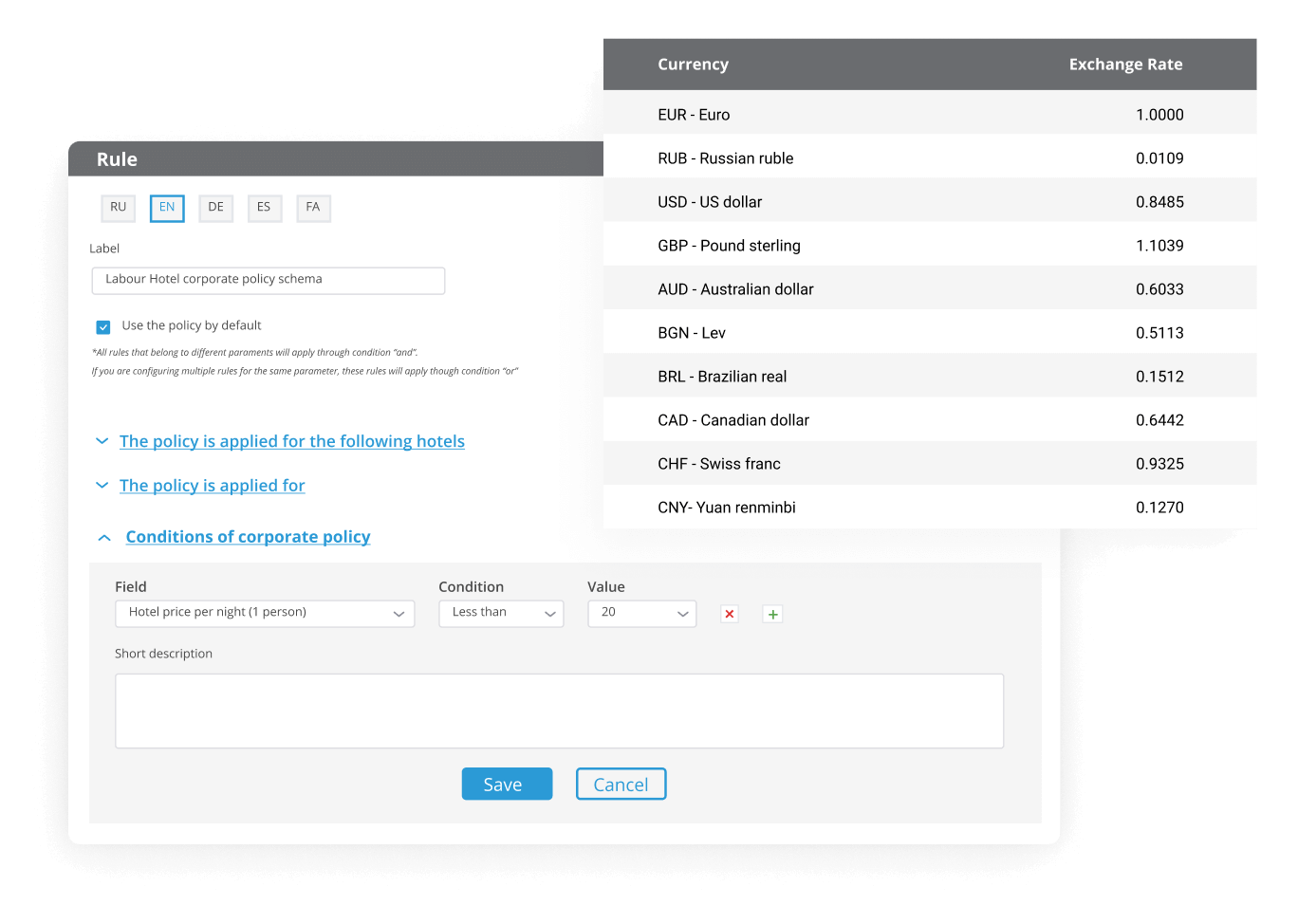Open the 'Less than' Condition dropdown
The image size is (1298, 924).
point(501,613)
